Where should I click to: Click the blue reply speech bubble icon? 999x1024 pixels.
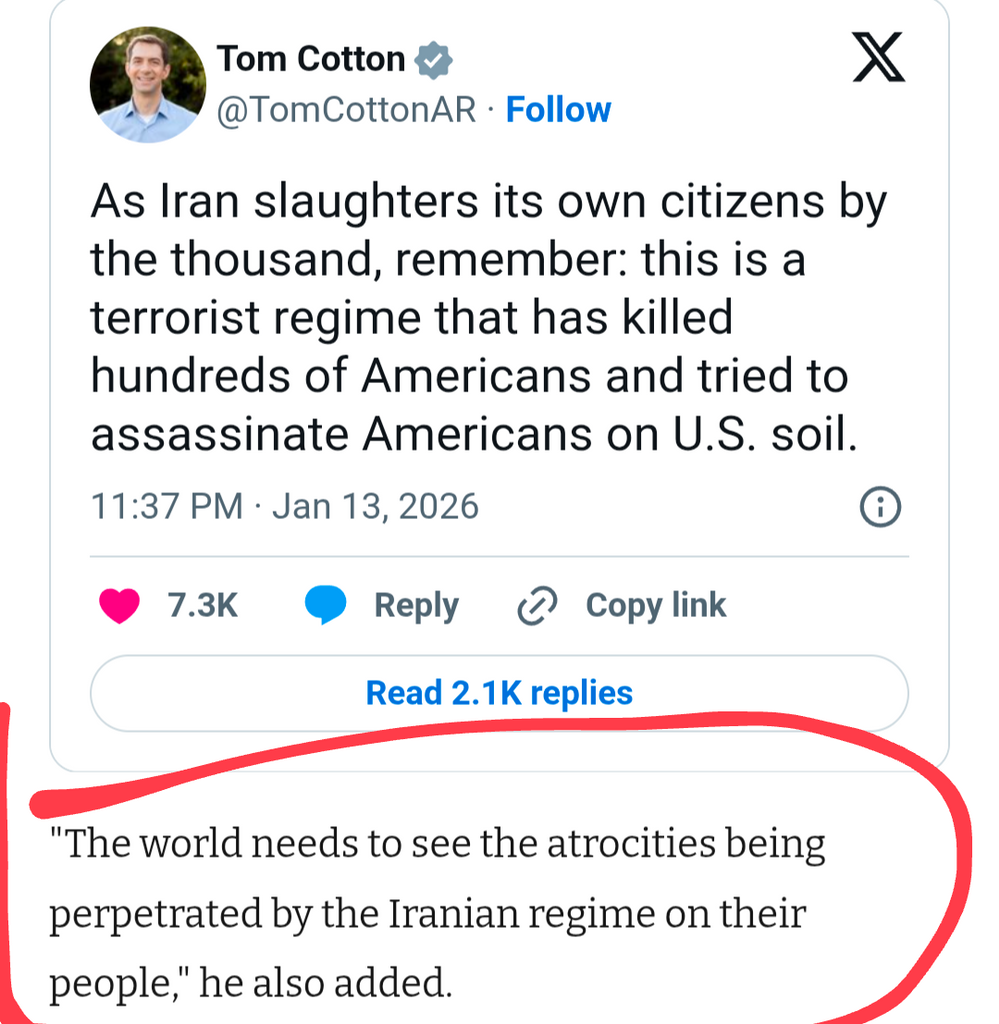(x=325, y=606)
